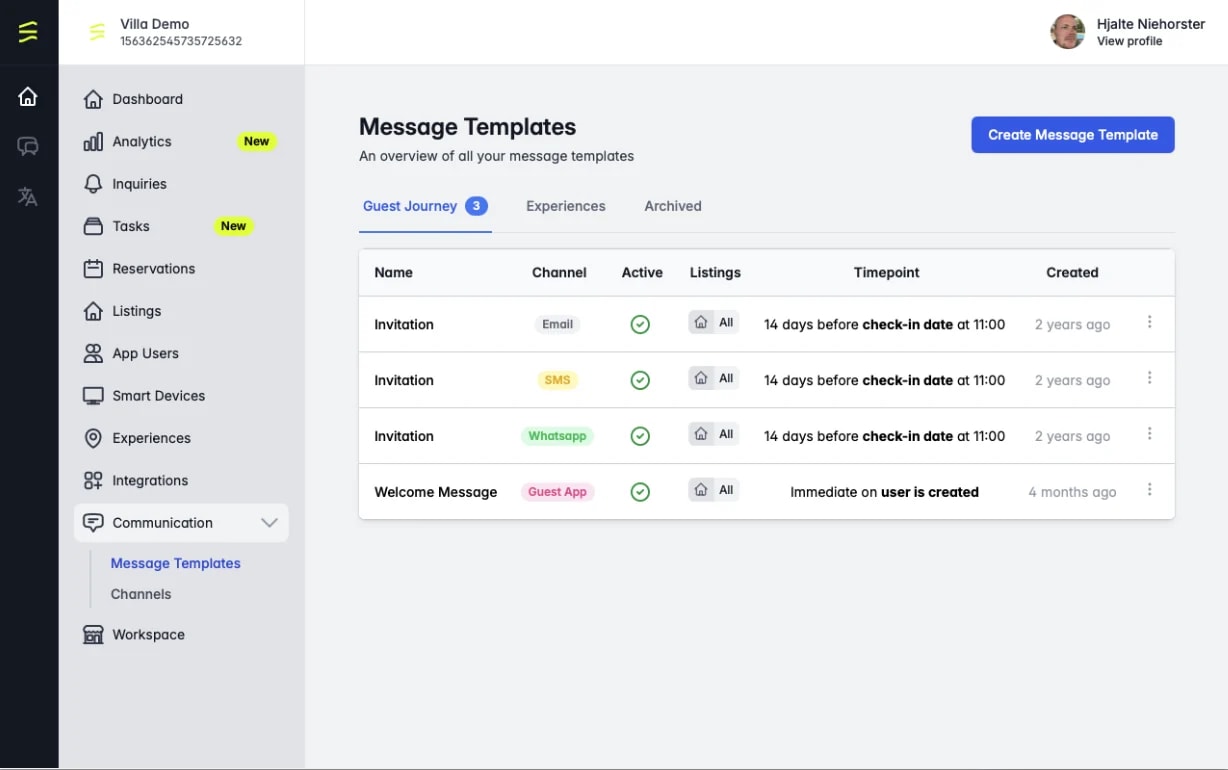Click the SMS channel badge
Screen dimensions: 1228x770
pos(558,380)
